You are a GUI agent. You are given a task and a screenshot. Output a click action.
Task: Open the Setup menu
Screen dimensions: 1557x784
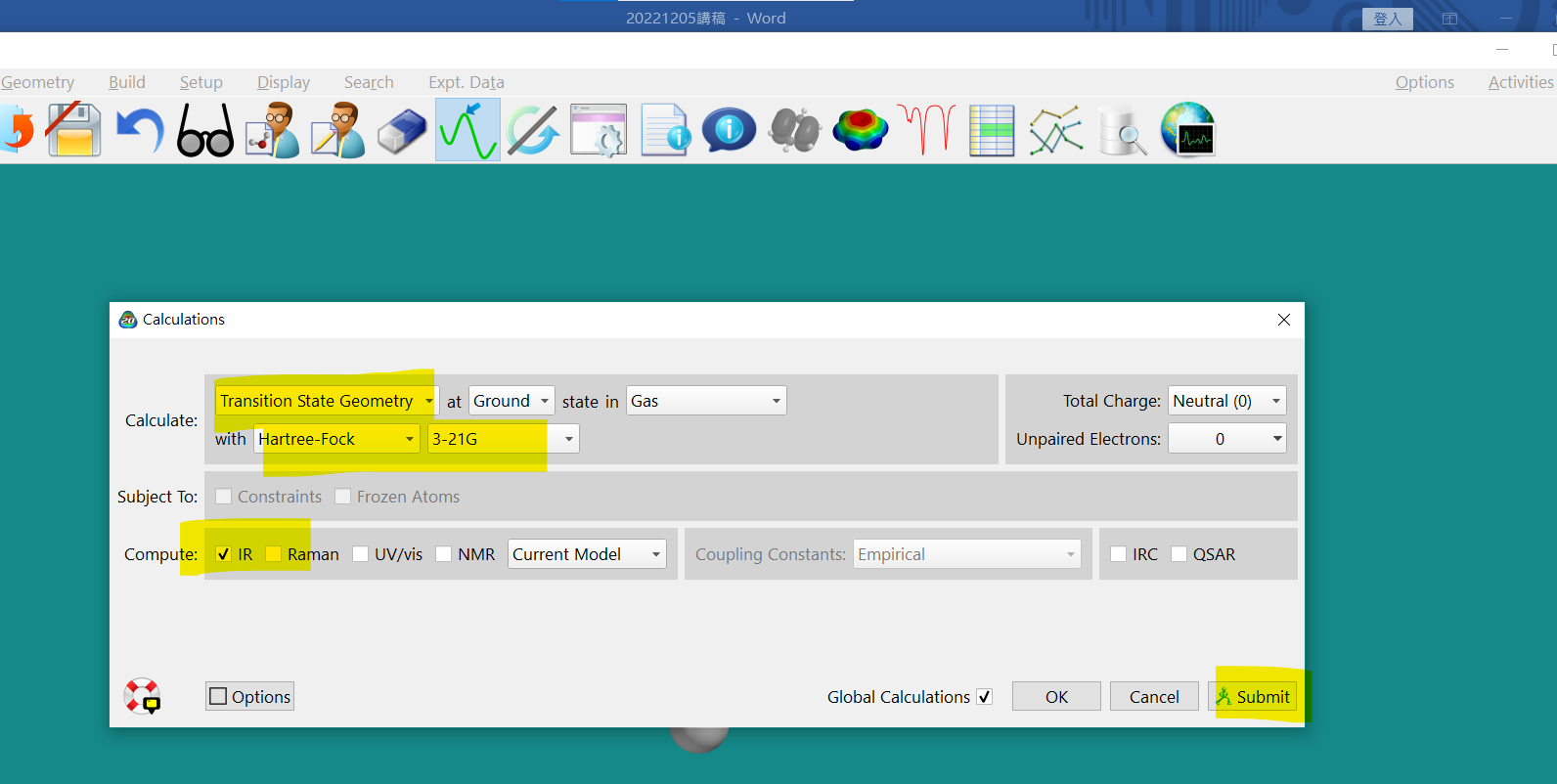(200, 82)
